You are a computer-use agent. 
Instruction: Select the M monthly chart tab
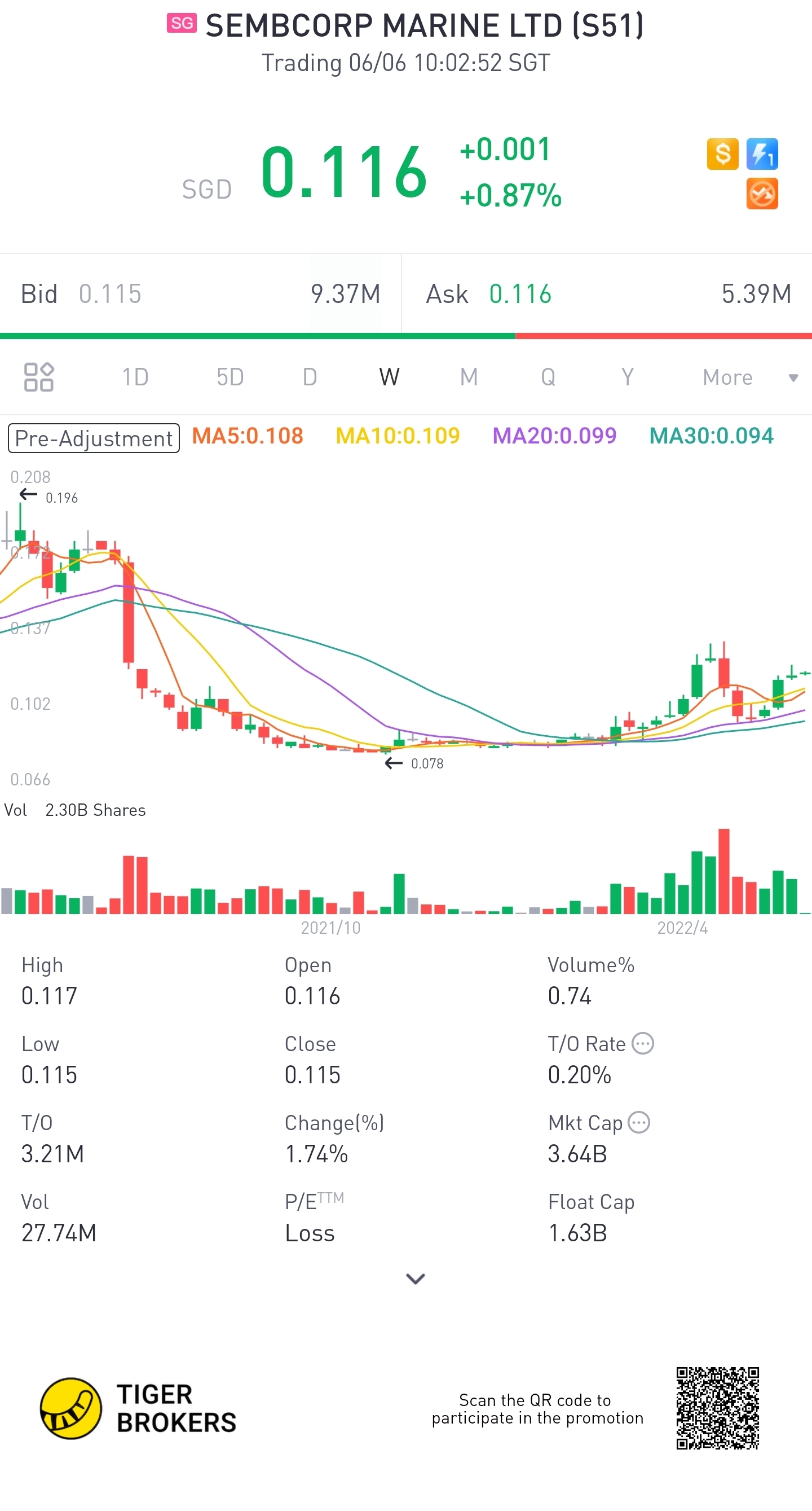tap(469, 377)
